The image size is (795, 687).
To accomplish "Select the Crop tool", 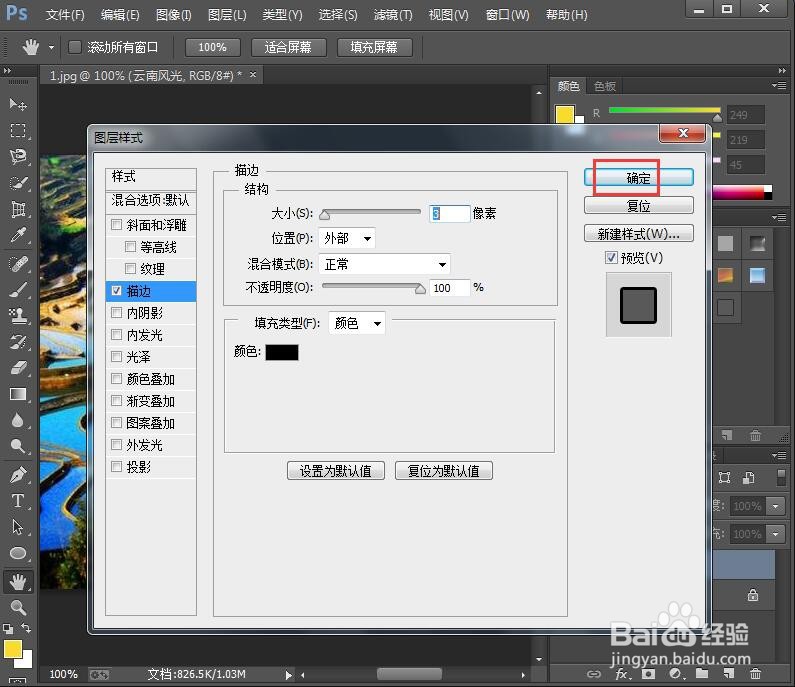I will click(18, 209).
